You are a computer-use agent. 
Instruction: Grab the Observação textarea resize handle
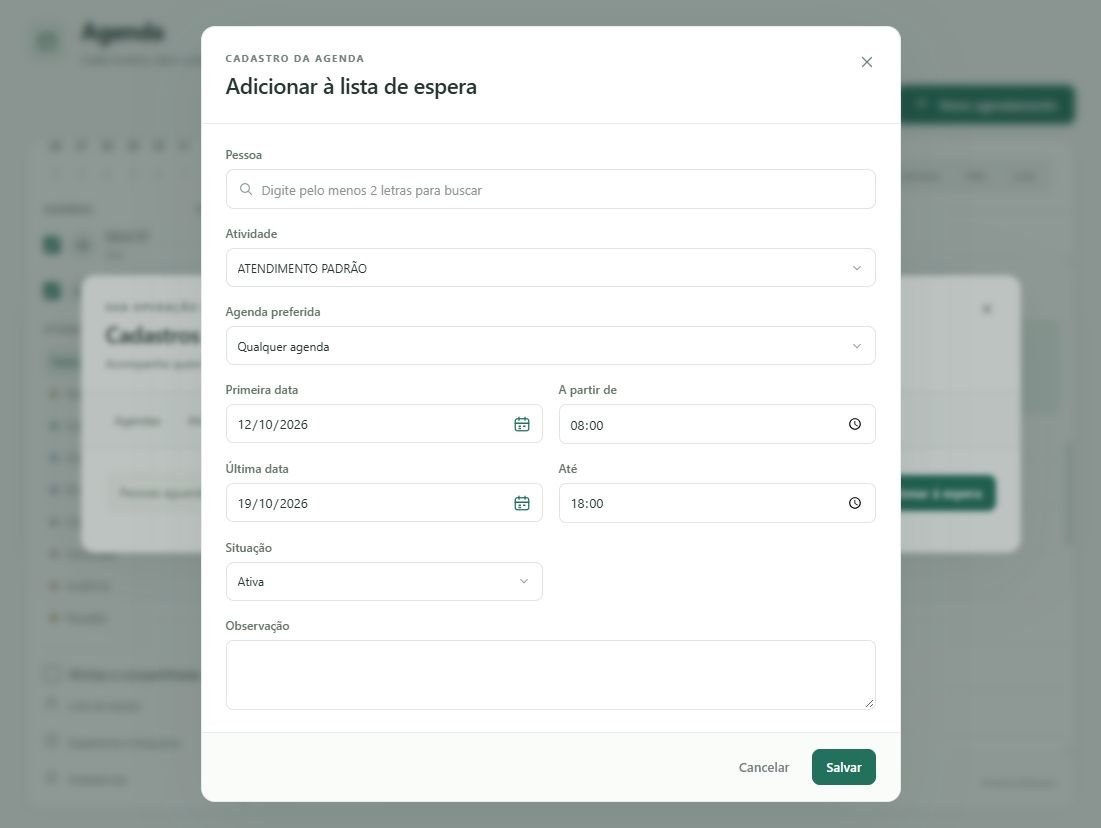869,703
